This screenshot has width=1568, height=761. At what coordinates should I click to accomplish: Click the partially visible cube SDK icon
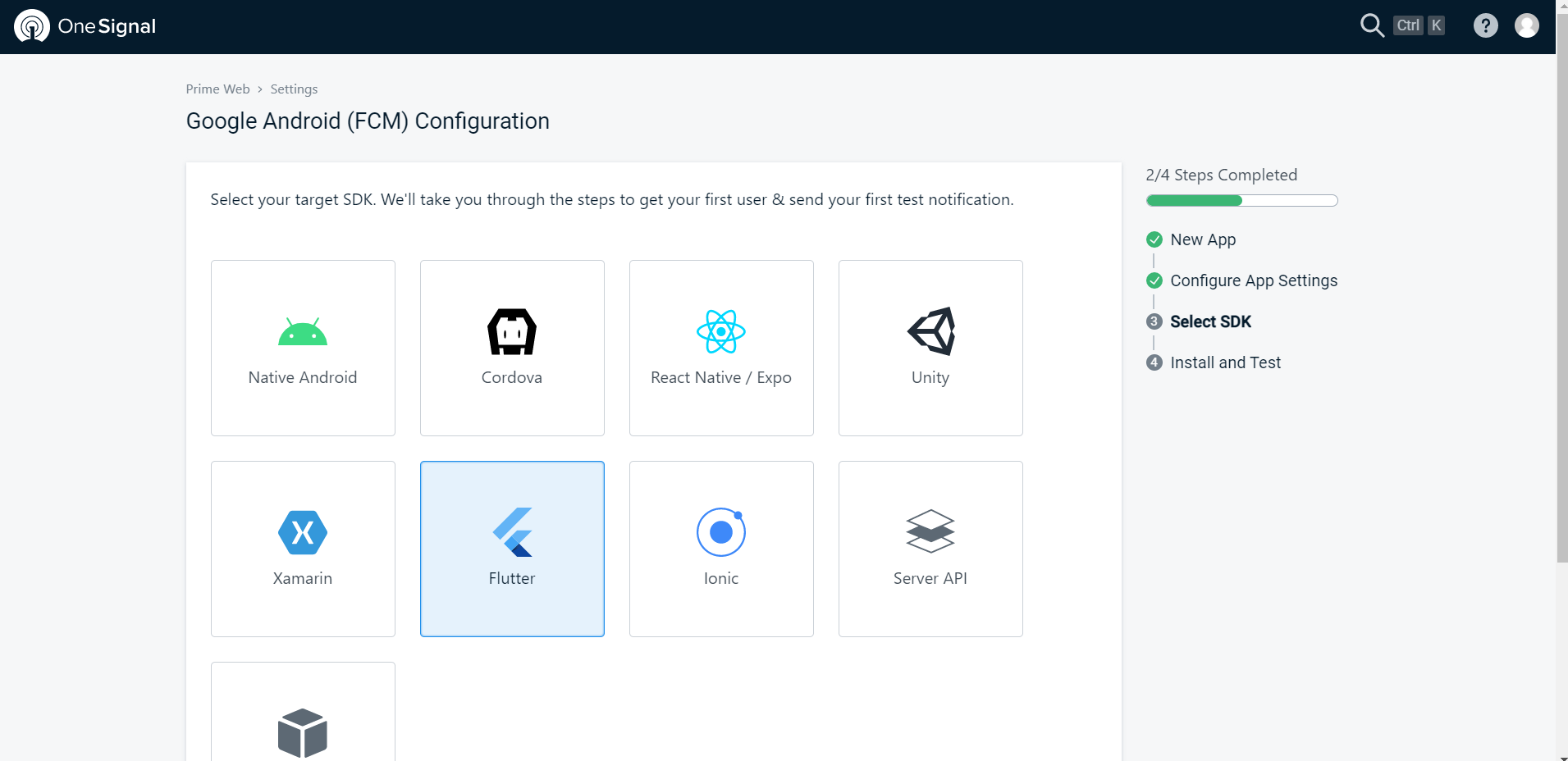tap(303, 732)
